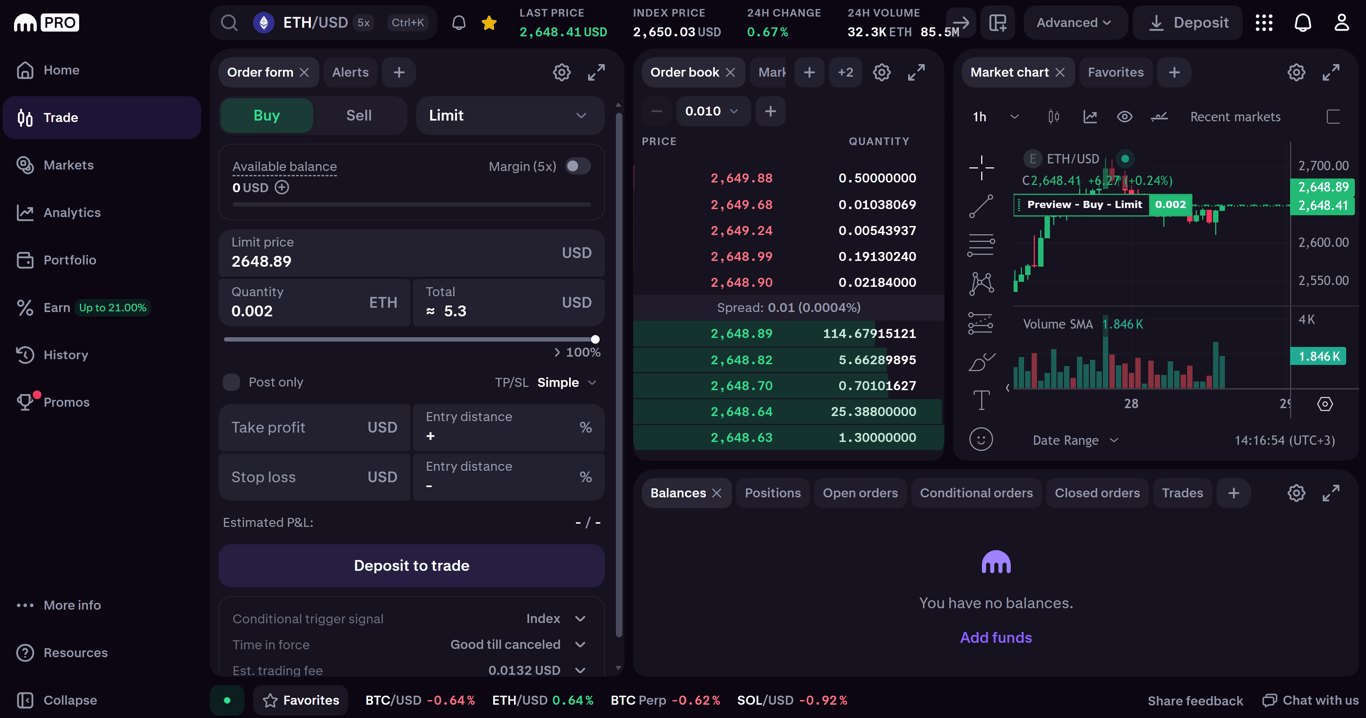This screenshot has height=718, width=1366.
Task: Click the Deposit button in top bar
Action: click(1188, 22)
